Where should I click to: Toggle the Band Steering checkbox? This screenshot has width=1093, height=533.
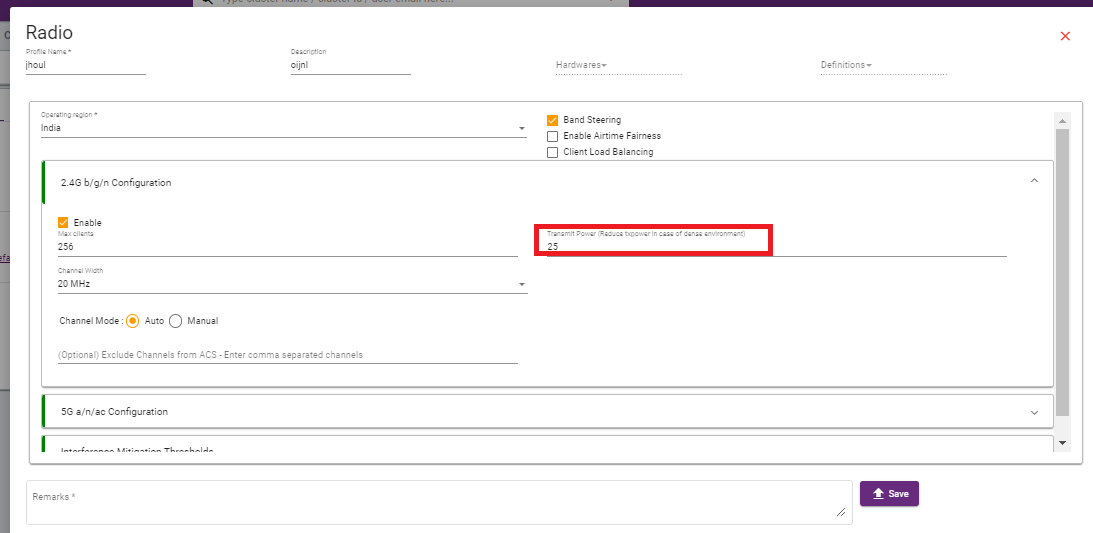[x=553, y=120]
